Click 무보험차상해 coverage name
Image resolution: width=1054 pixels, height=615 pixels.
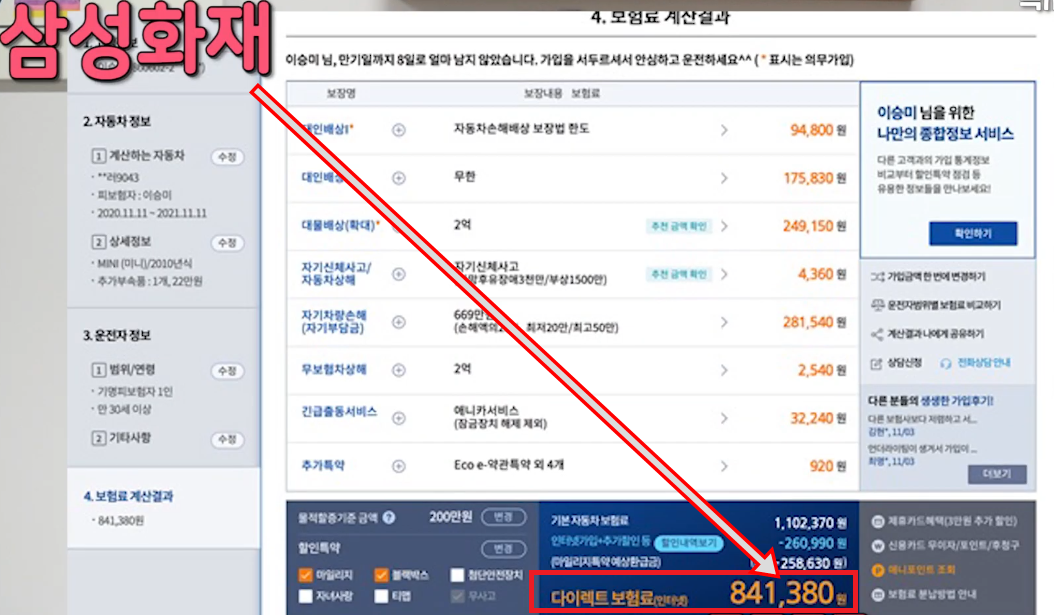coord(334,370)
